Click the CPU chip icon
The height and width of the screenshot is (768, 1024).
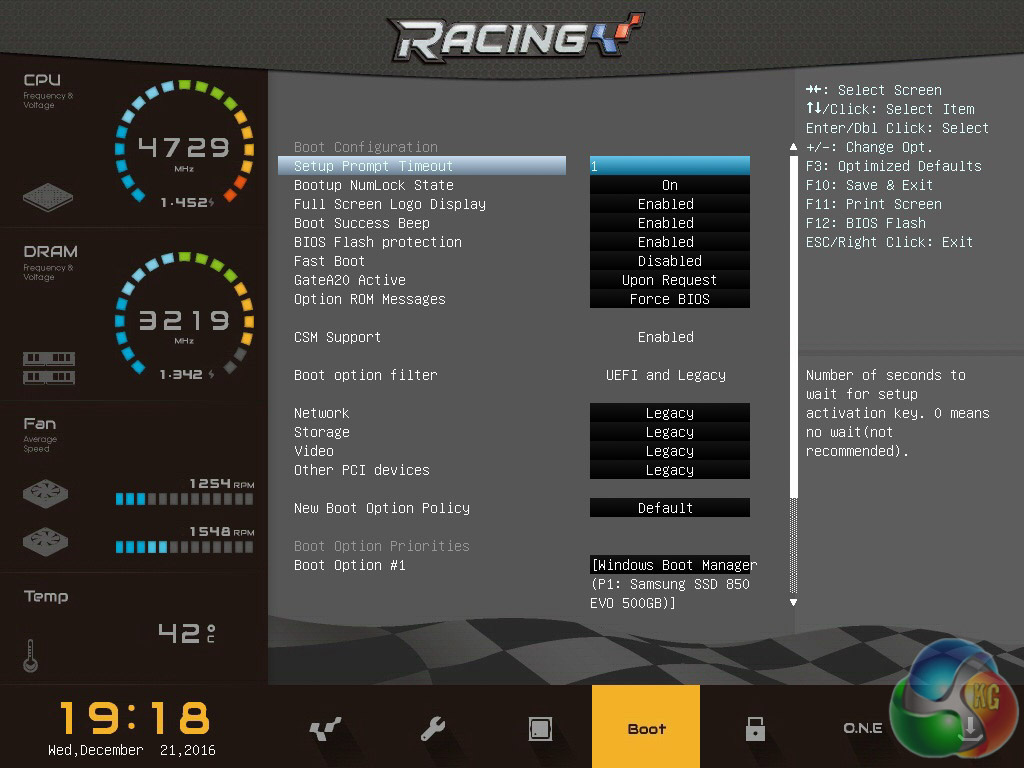[48, 197]
